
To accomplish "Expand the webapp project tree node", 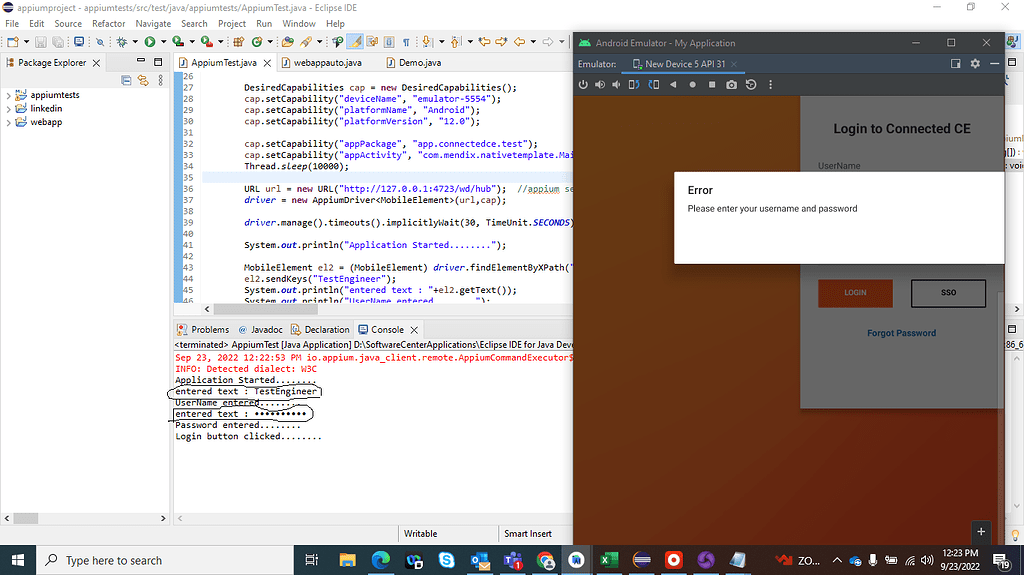I will (x=9, y=122).
